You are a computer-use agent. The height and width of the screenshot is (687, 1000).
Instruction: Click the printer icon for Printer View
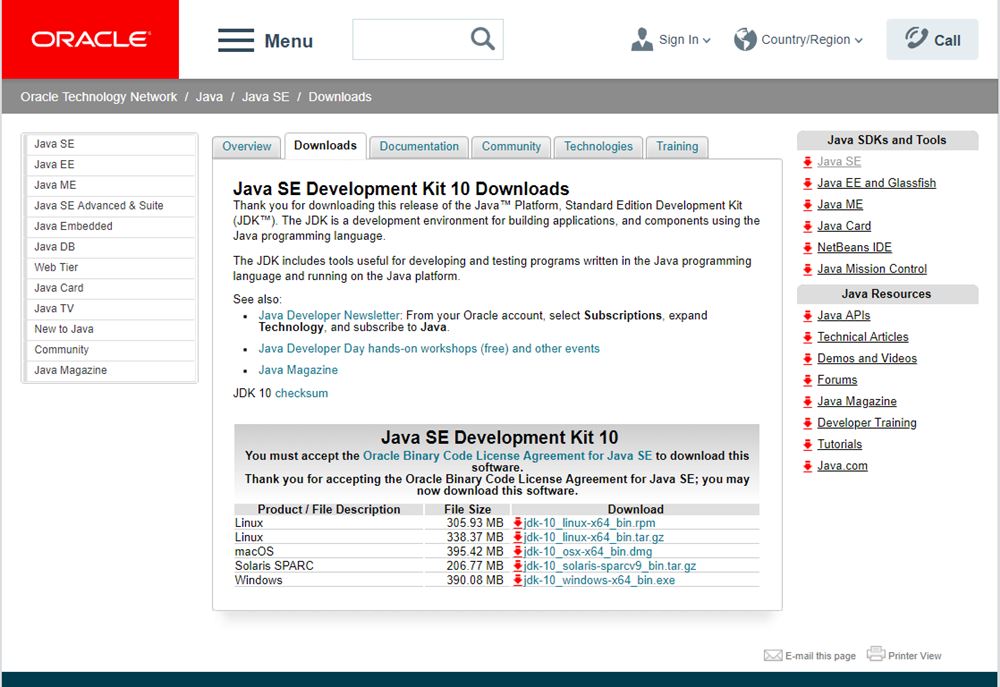pos(876,654)
